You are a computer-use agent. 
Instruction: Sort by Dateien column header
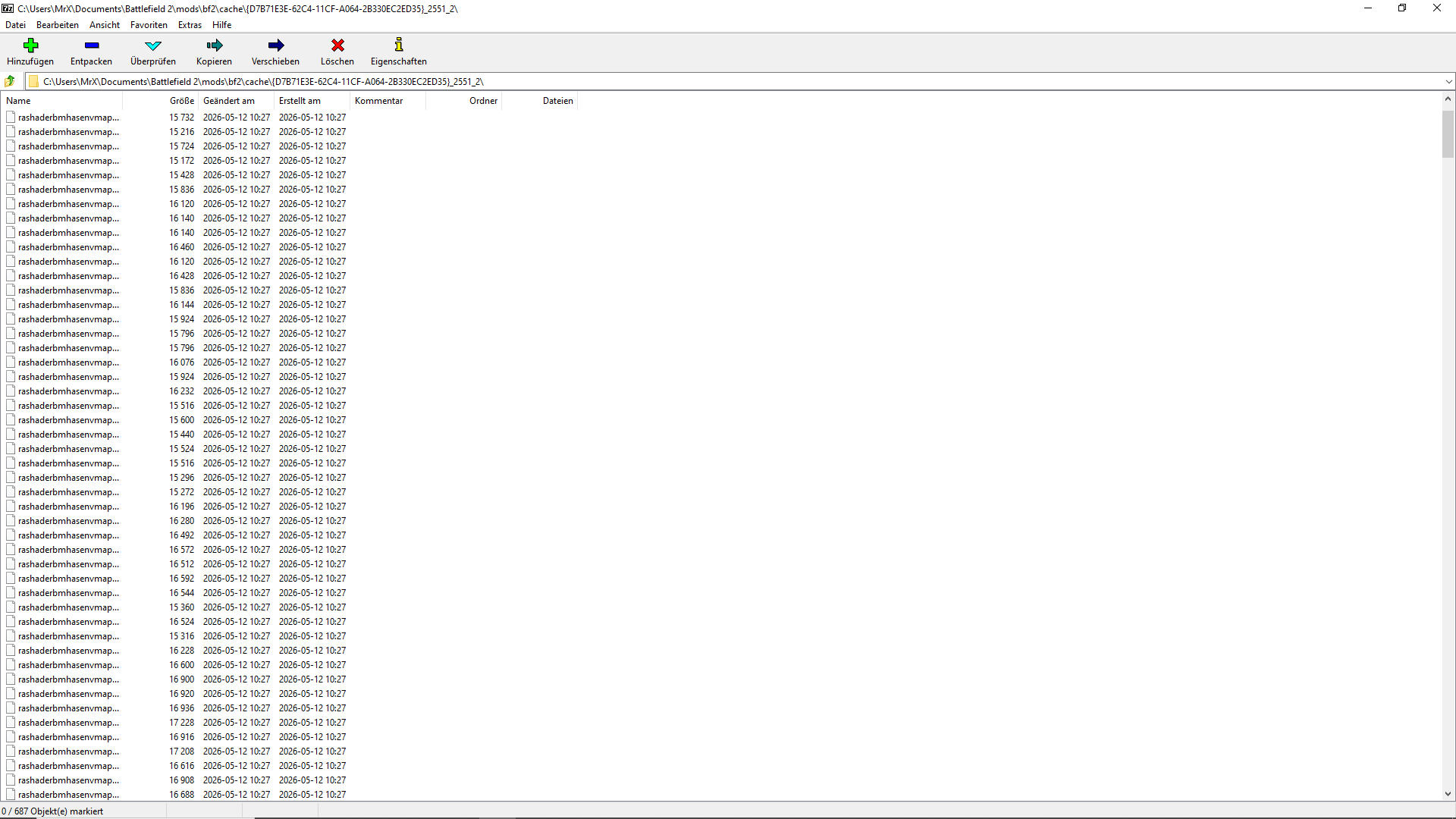pos(539,101)
